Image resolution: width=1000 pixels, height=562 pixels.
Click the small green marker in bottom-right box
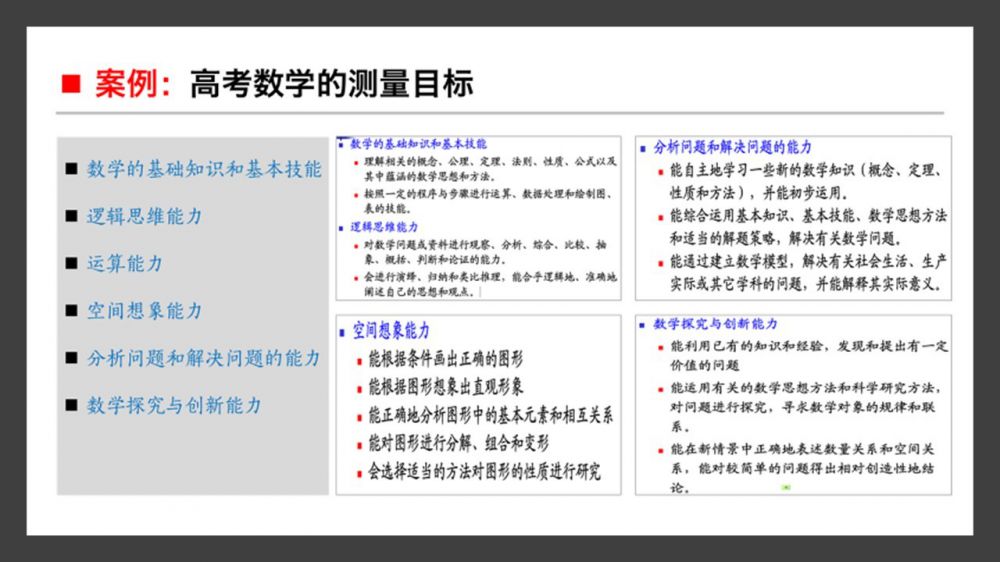click(786, 487)
